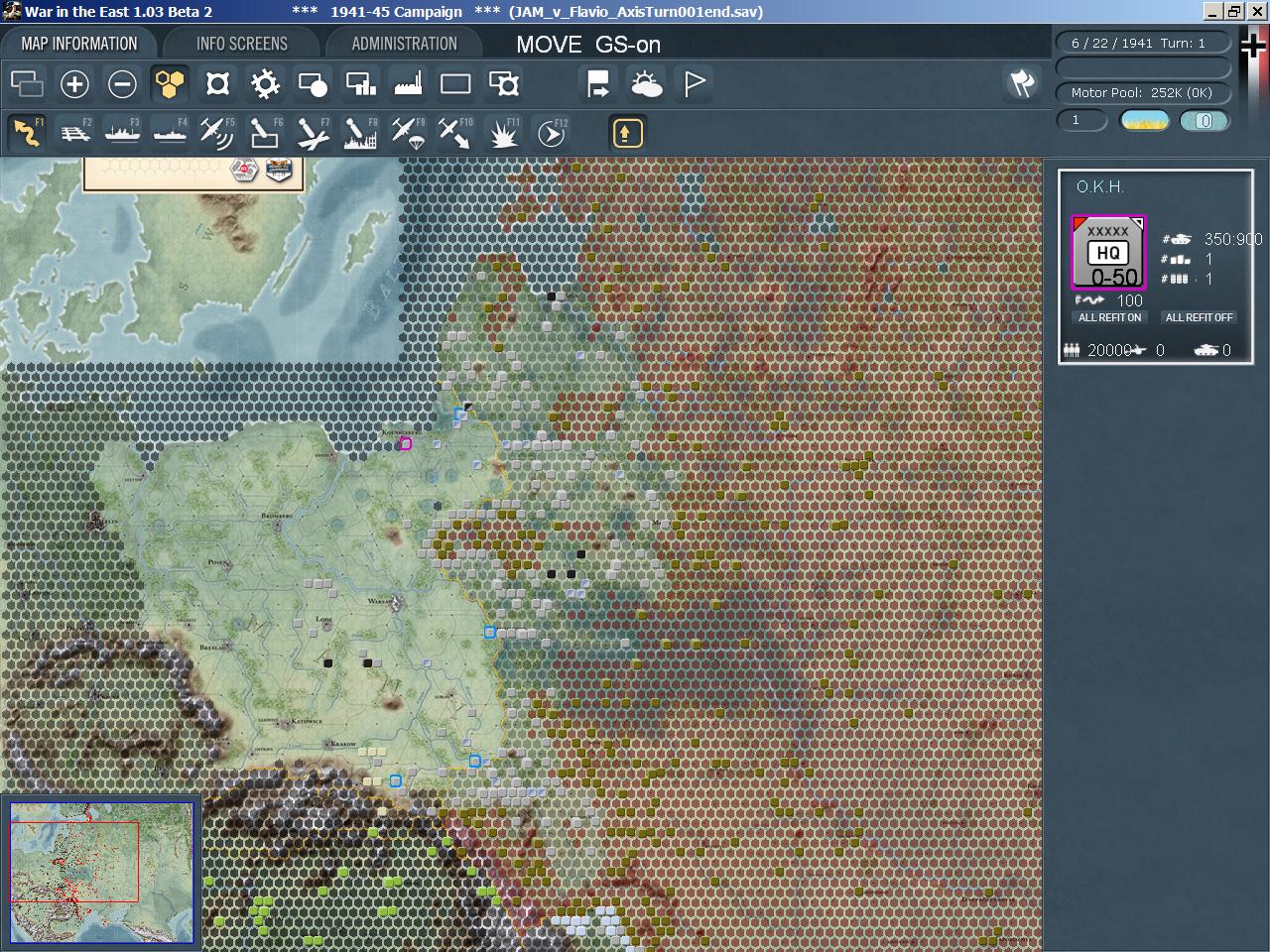Select the magenta-highlighted hex near Konigsberg
Image resolution: width=1270 pixels, height=952 pixels.
tap(405, 444)
